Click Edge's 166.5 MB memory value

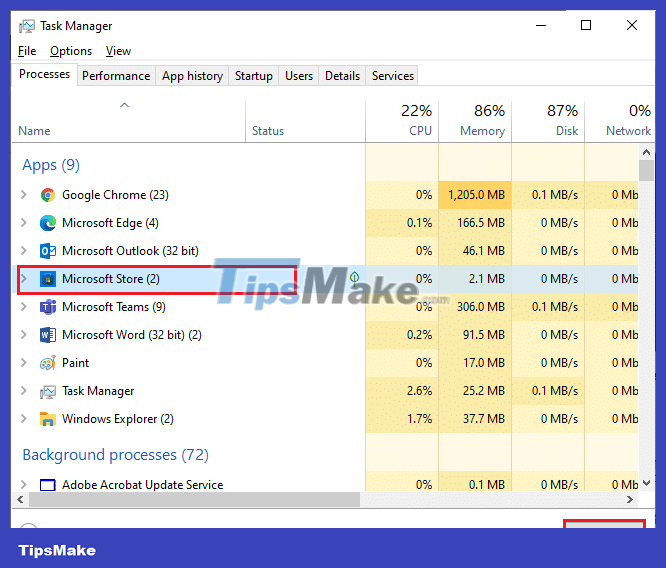pos(481,223)
